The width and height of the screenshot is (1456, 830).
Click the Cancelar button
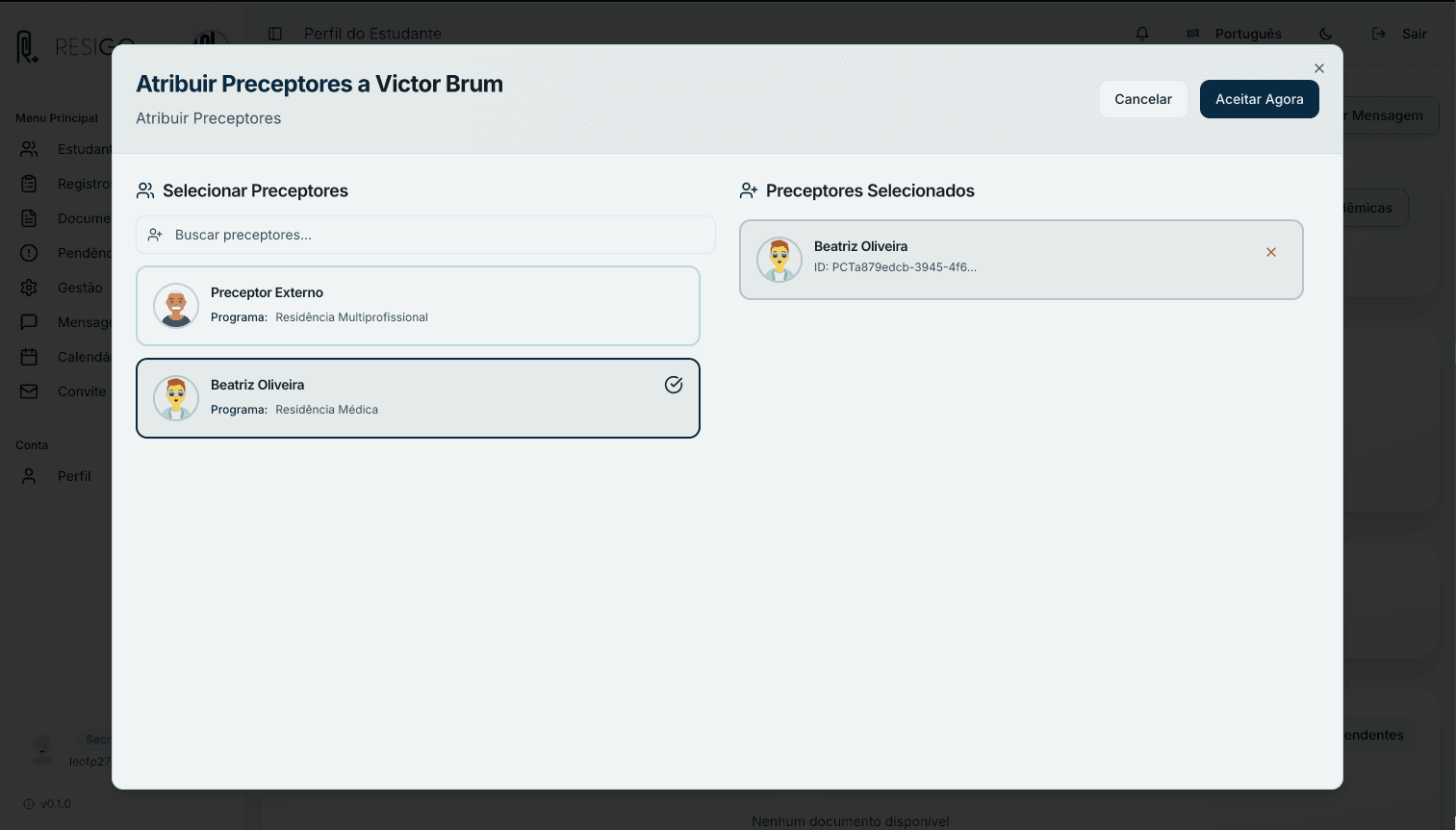point(1143,99)
